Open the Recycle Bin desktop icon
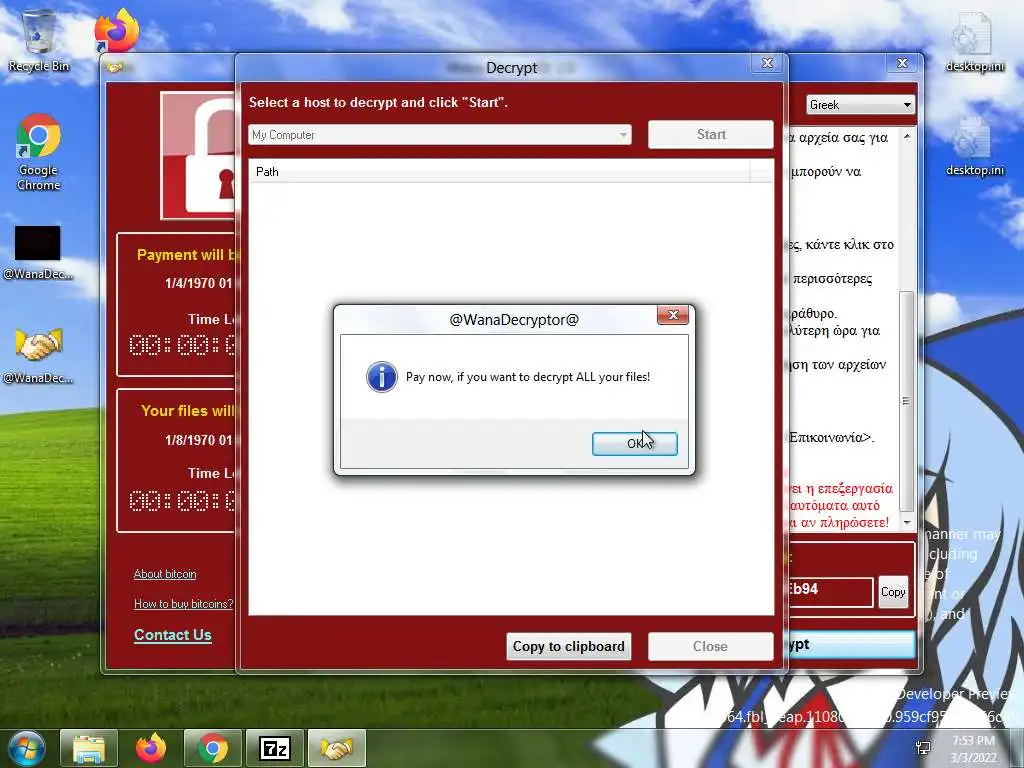The width and height of the screenshot is (1024, 768). [38, 40]
